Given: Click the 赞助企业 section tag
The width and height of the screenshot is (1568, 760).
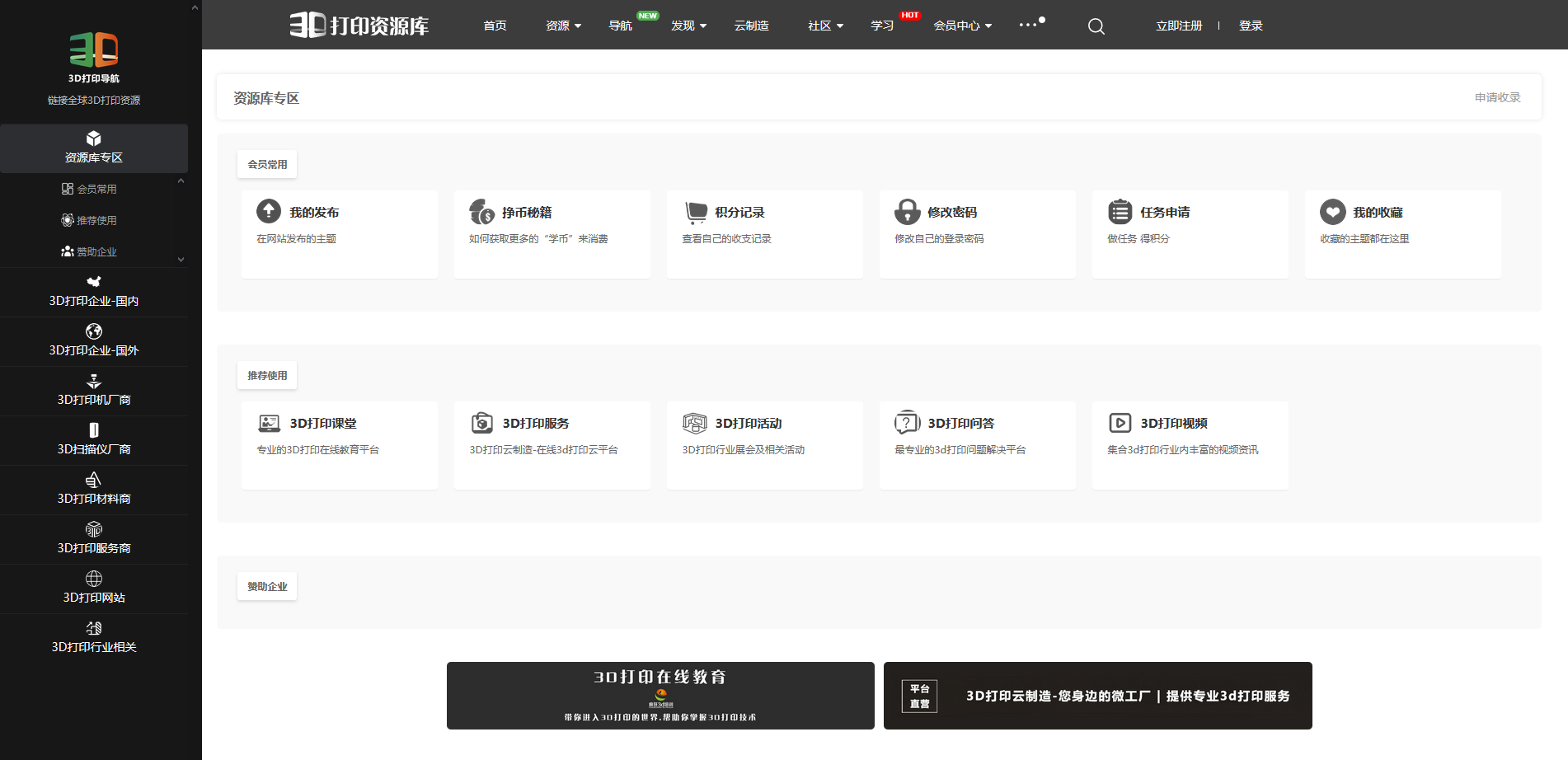Looking at the screenshot, I should [x=267, y=586].
